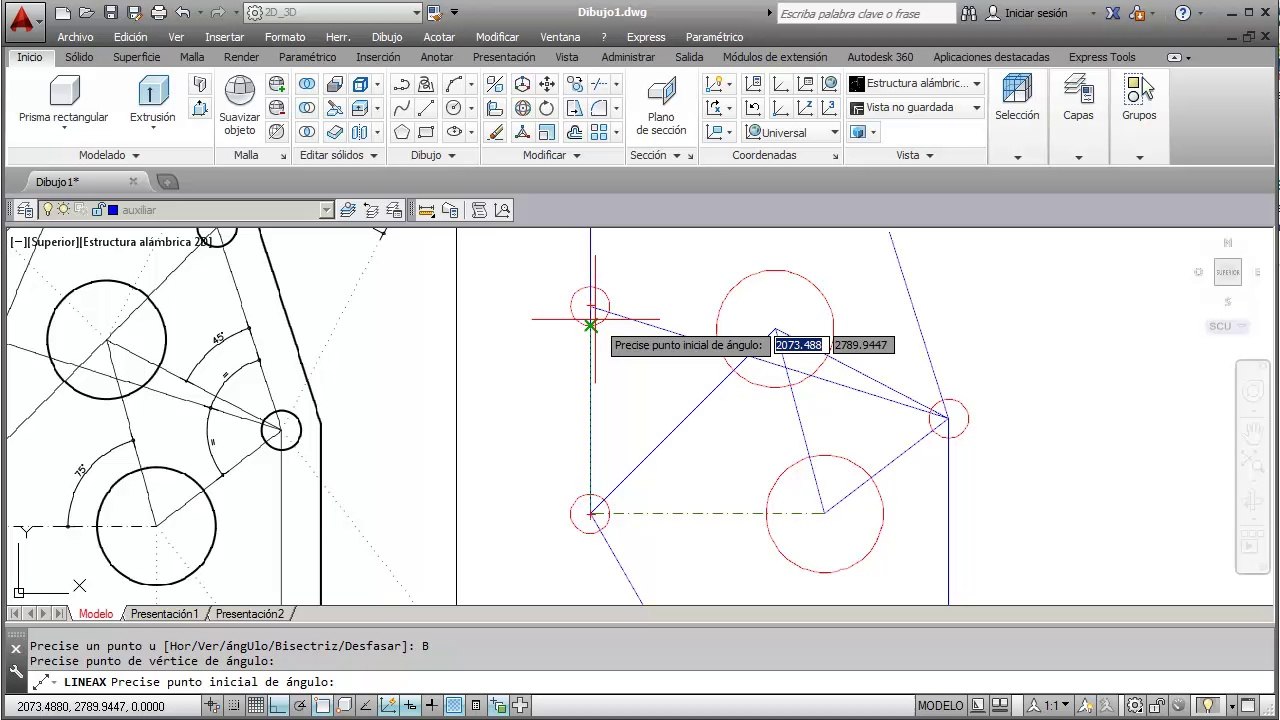This screenshot has width=1280, height=720.
Task: Expand the auxiliar layer dropdown list
Action: point(326,210)
